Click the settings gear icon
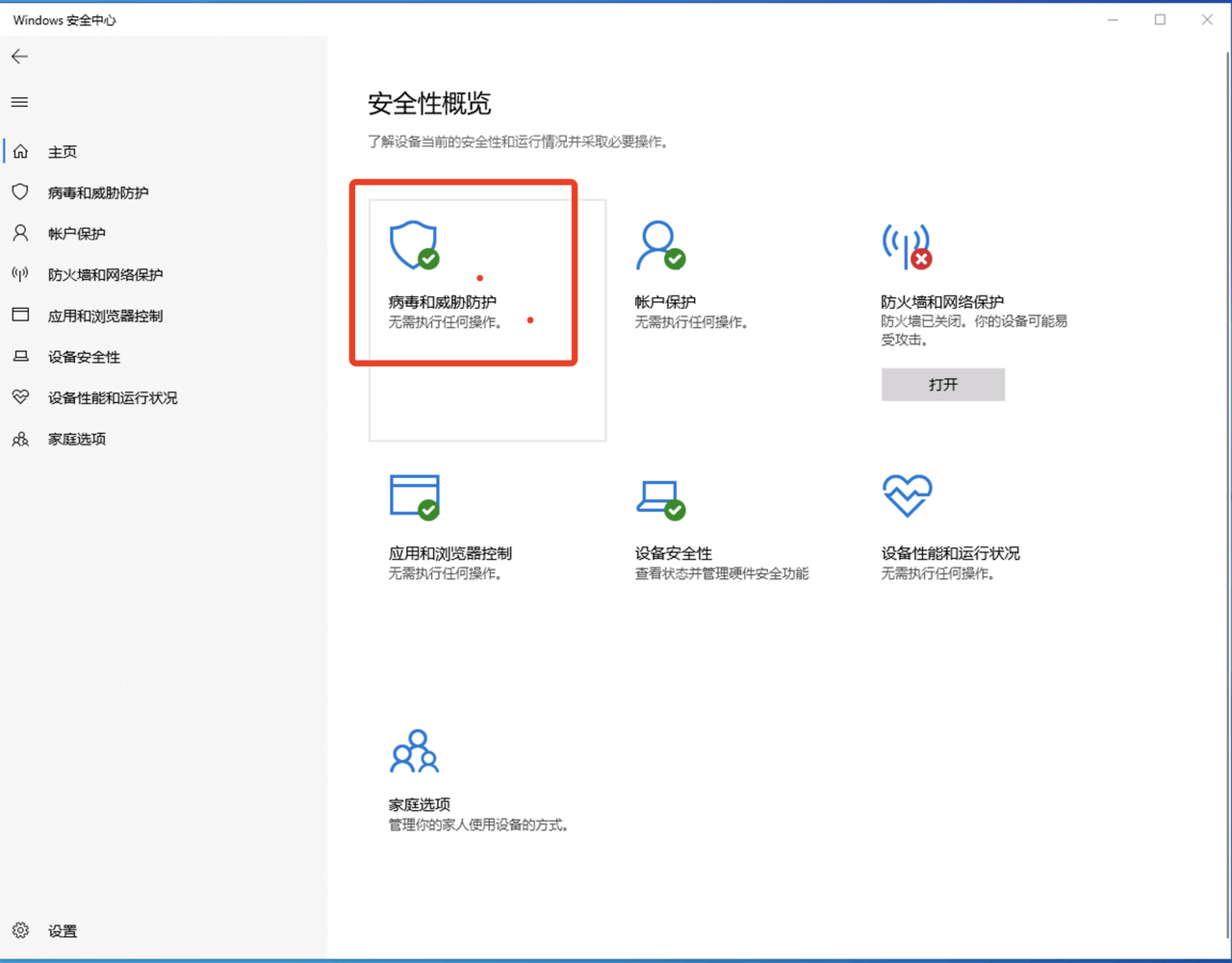This screenshot has height=963, width=1232. pos(20,930)
